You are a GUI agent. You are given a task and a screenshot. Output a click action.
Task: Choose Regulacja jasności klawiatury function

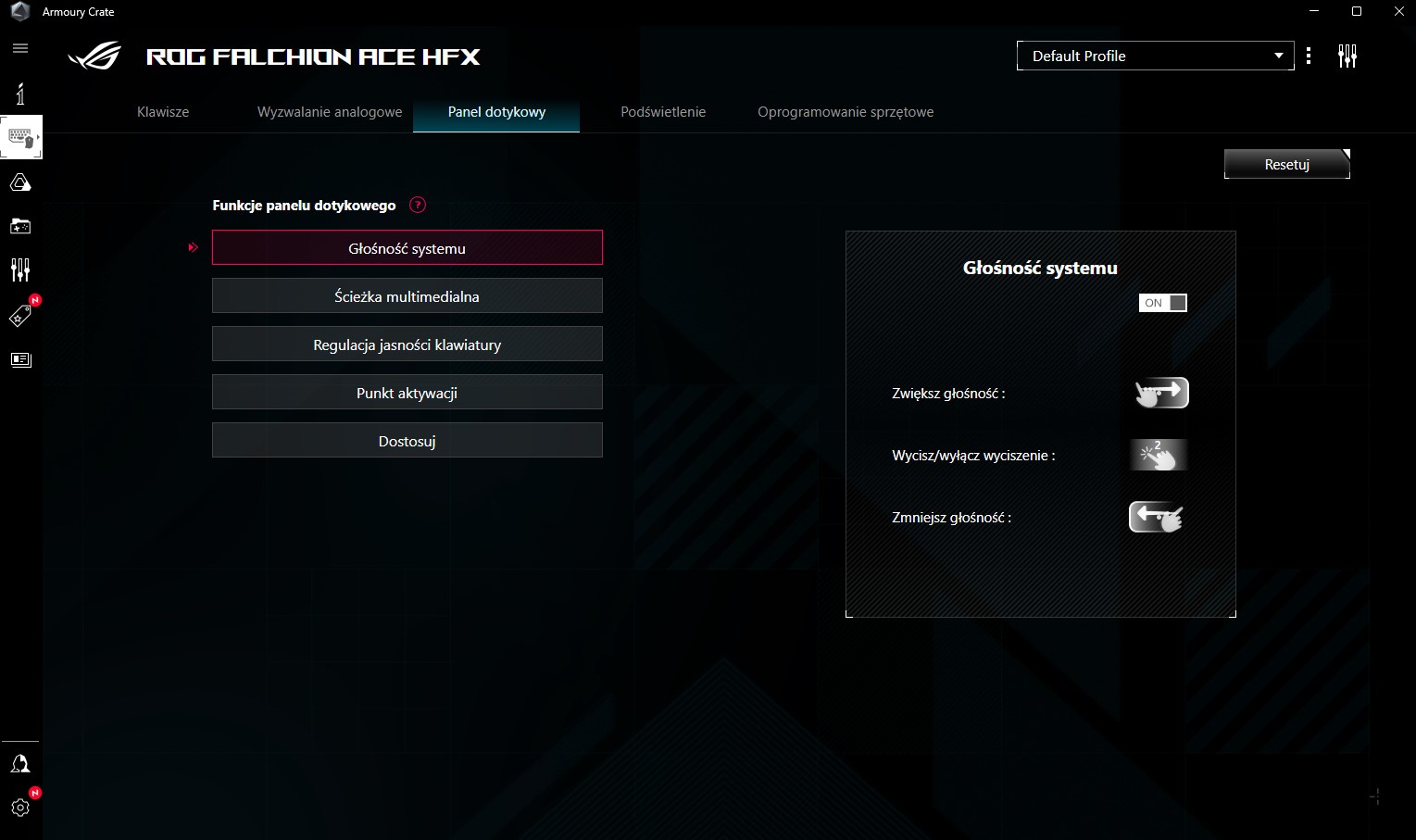407,345
